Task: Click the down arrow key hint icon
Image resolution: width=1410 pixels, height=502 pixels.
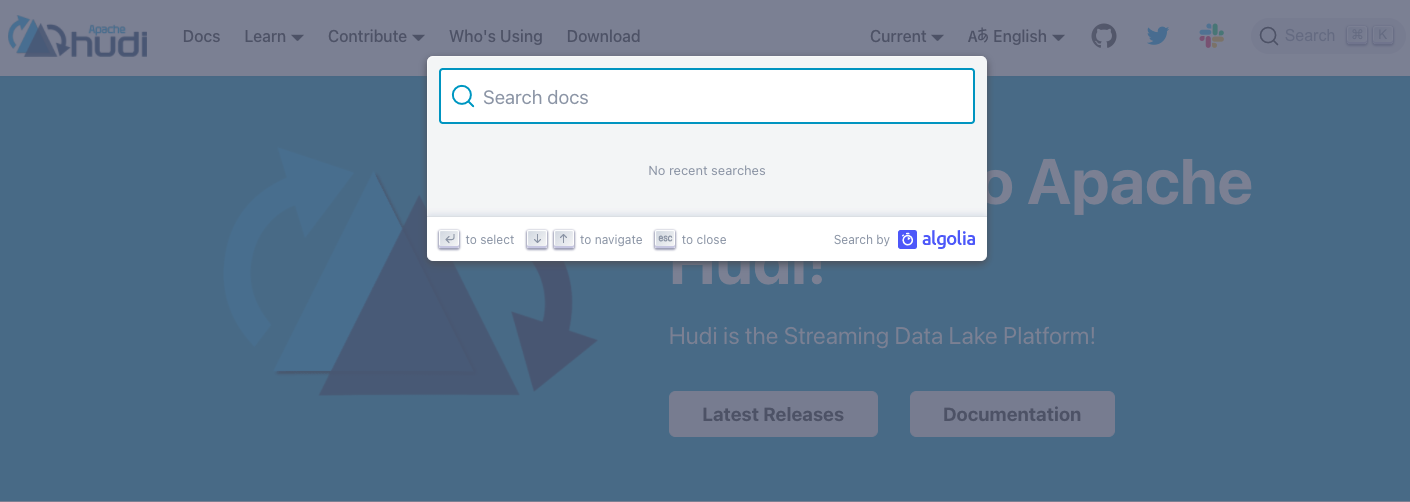Action: 537,239
